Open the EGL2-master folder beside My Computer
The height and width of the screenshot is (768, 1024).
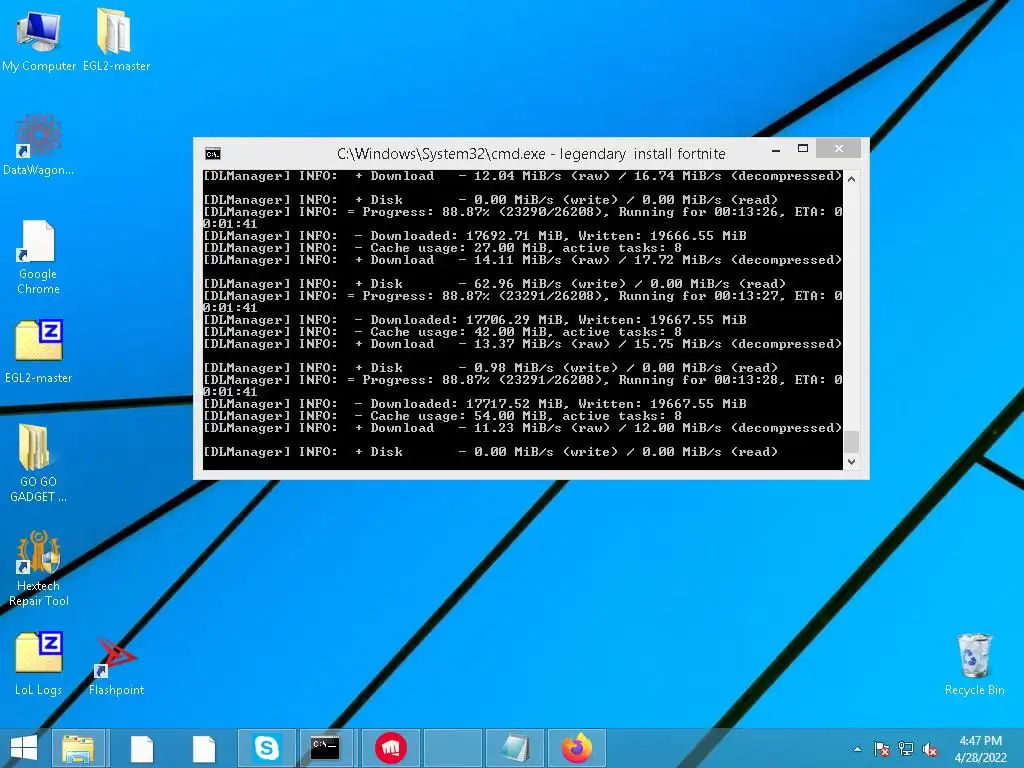116,39
